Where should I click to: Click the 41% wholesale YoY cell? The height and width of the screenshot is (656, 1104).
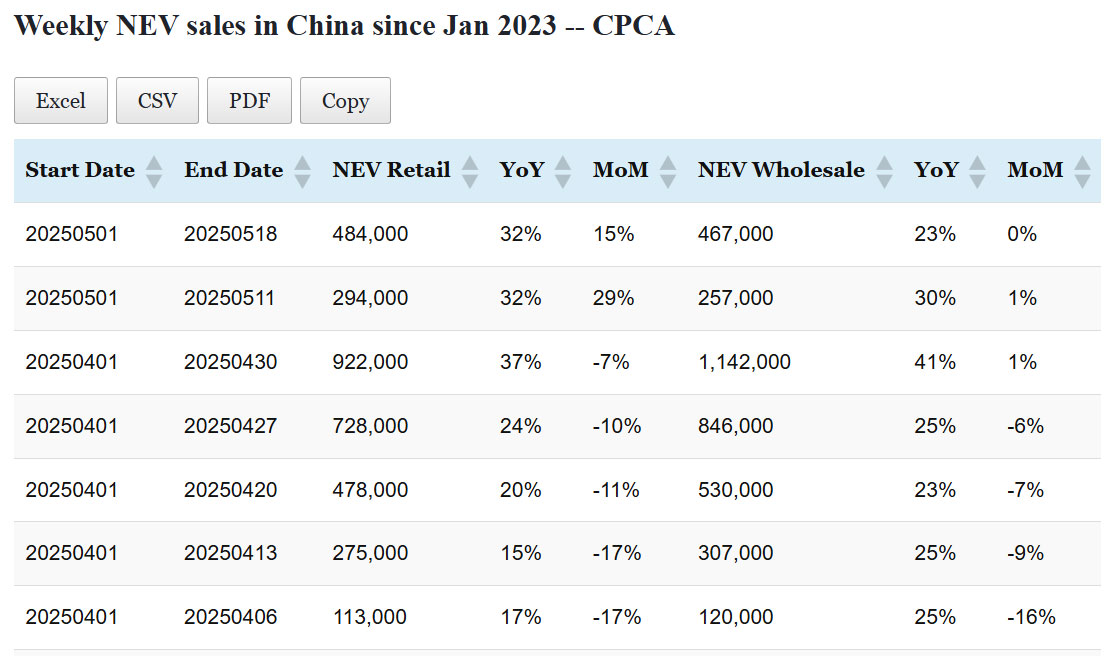tap(934, 362)
